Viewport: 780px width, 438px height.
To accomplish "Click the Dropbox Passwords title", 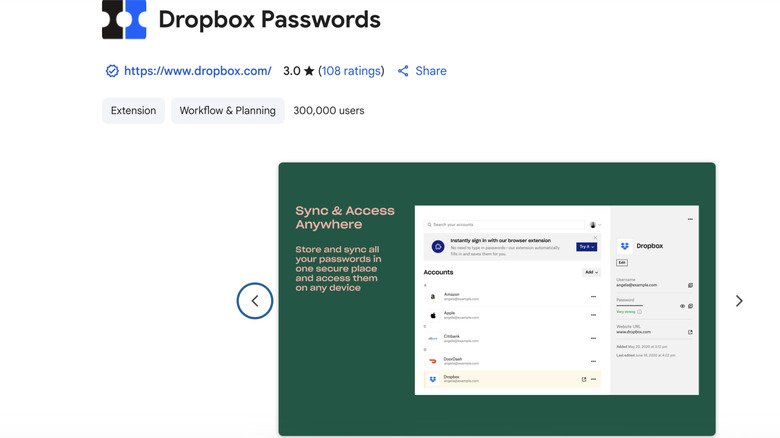I will click(270, 20).
